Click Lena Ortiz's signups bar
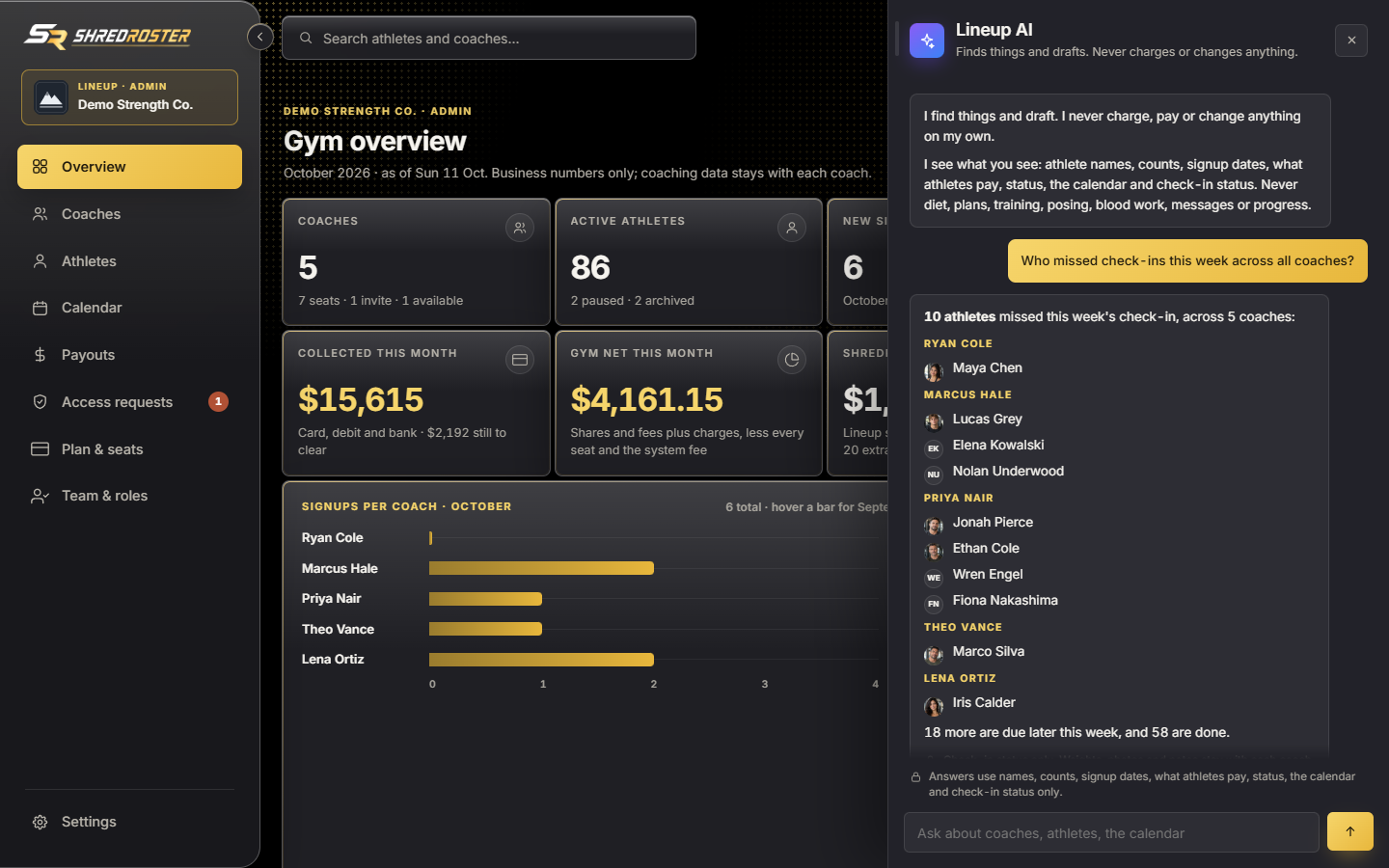The width and height of the screenshot is (1389, 868). tap(541, 660)
